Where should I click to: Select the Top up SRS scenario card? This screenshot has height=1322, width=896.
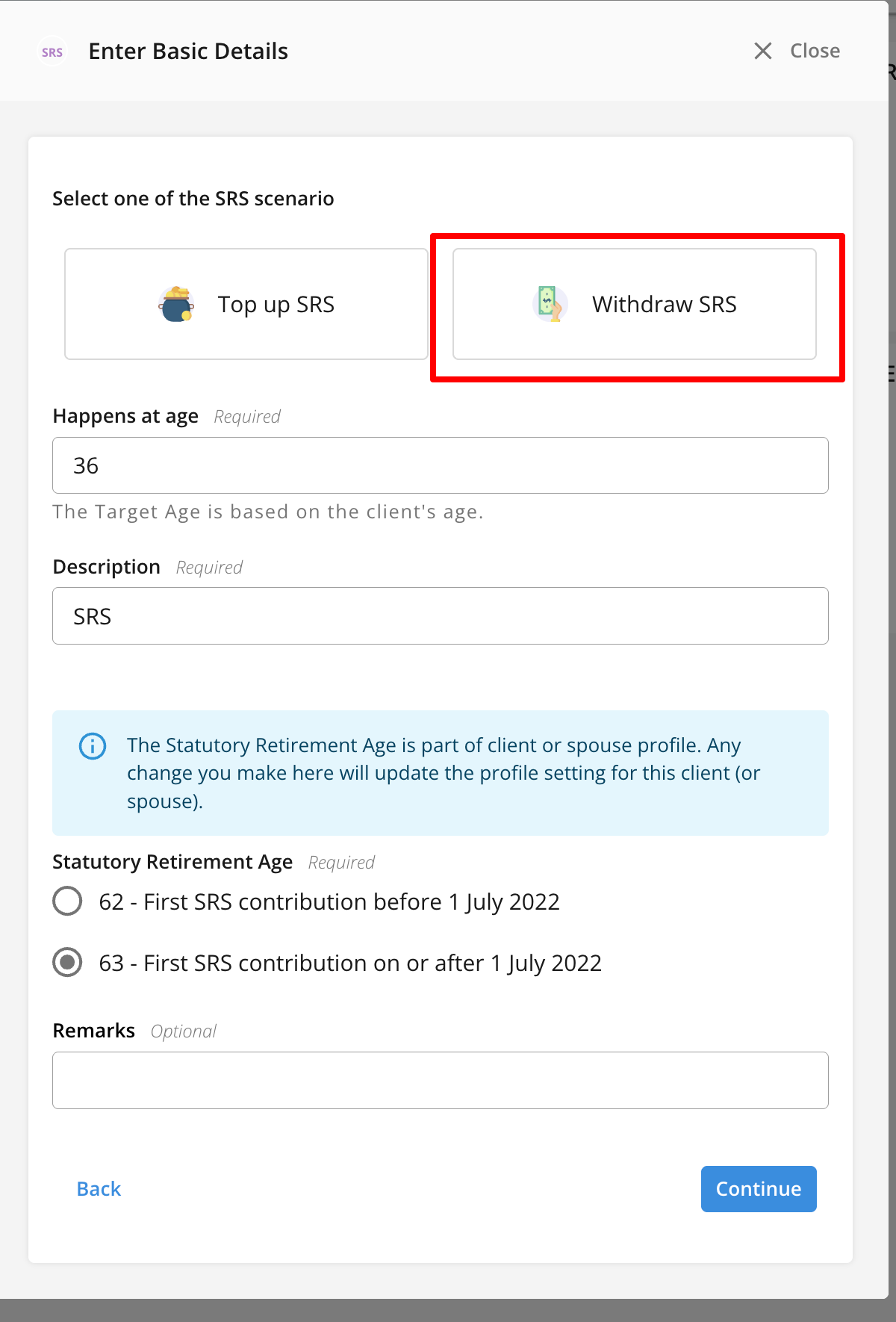(x=246, y=304)
